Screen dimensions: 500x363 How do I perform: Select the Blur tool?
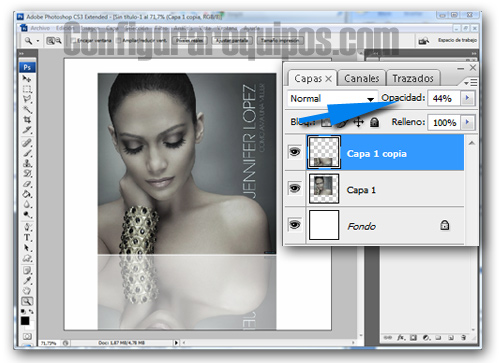click(x=27, y=204)
